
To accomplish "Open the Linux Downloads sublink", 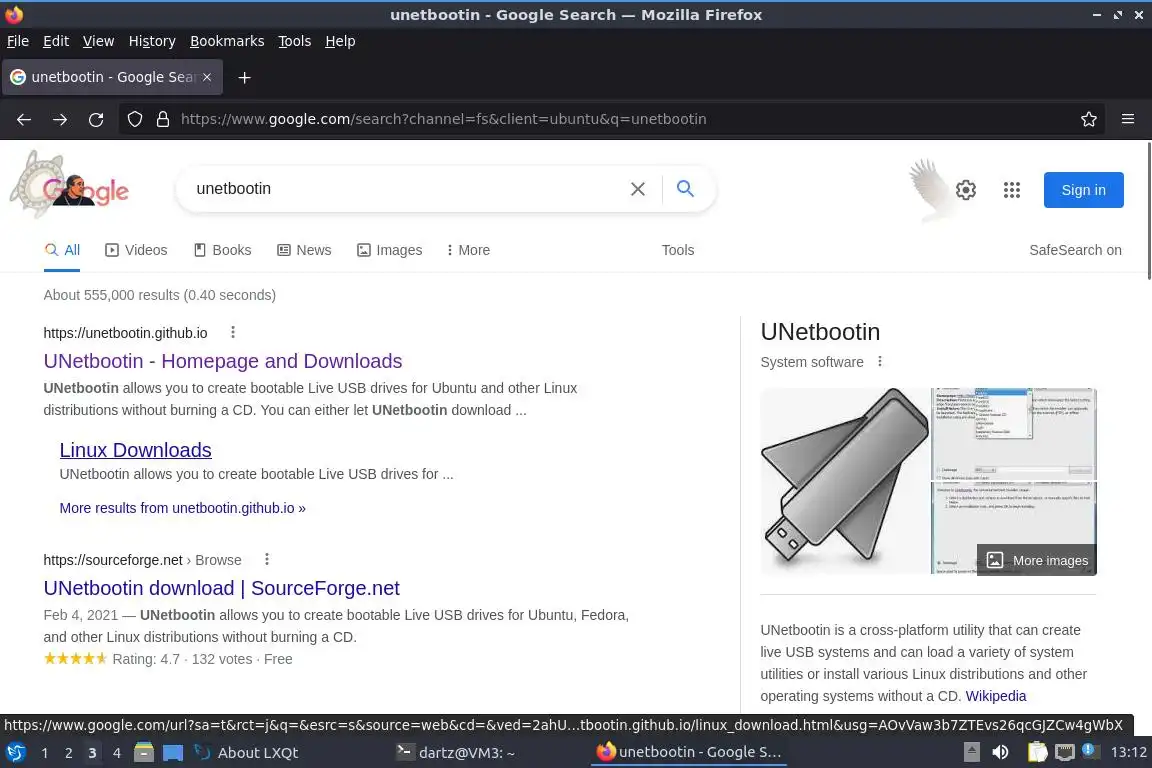I will (135, 450).
